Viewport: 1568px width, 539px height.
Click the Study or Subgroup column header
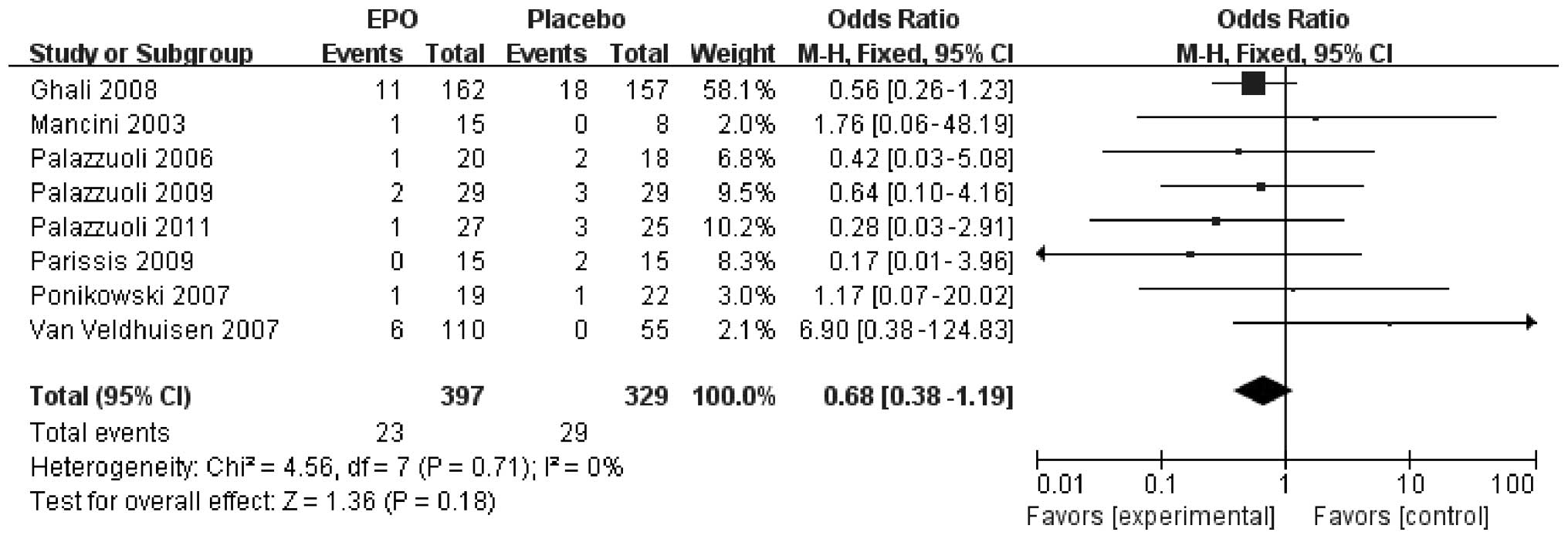coord(141,54)
